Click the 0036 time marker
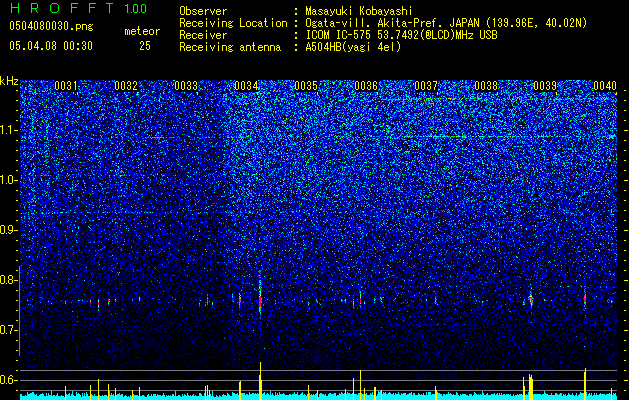629x400 pixels. click(x=366, y=86)
